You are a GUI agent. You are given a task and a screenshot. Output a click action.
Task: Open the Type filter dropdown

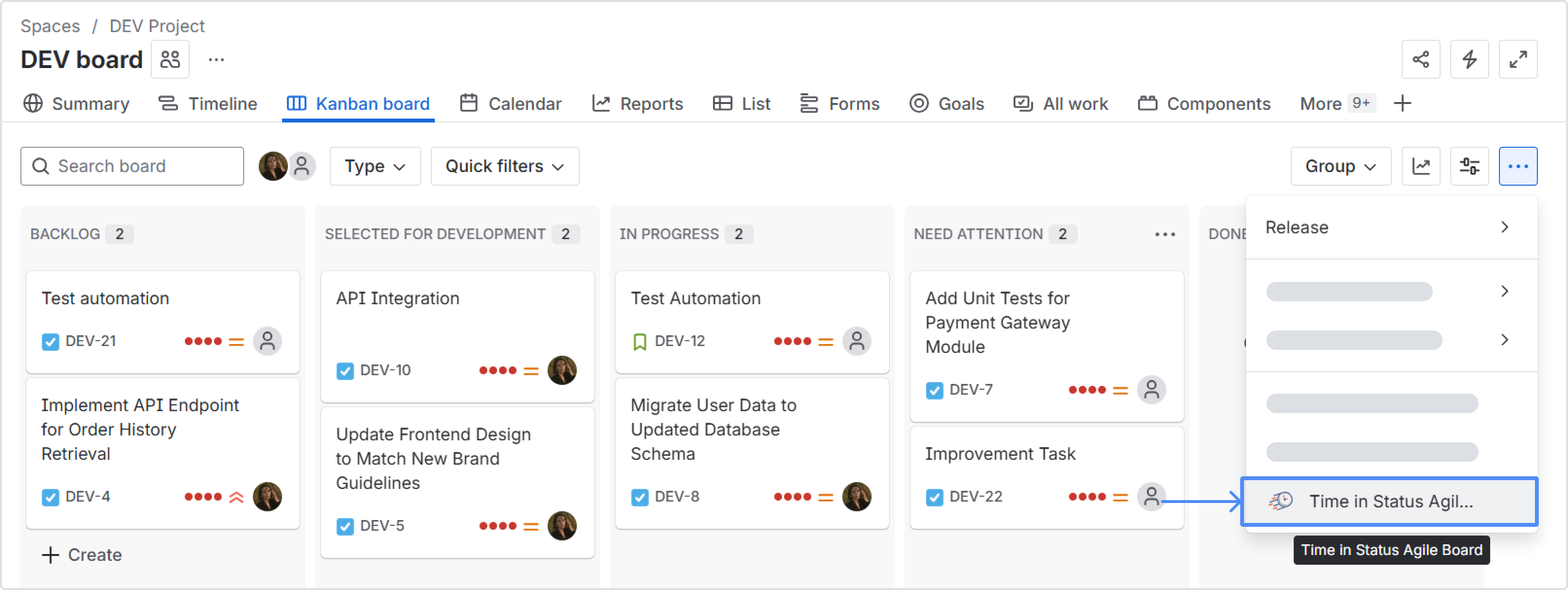tap(375, 166)
